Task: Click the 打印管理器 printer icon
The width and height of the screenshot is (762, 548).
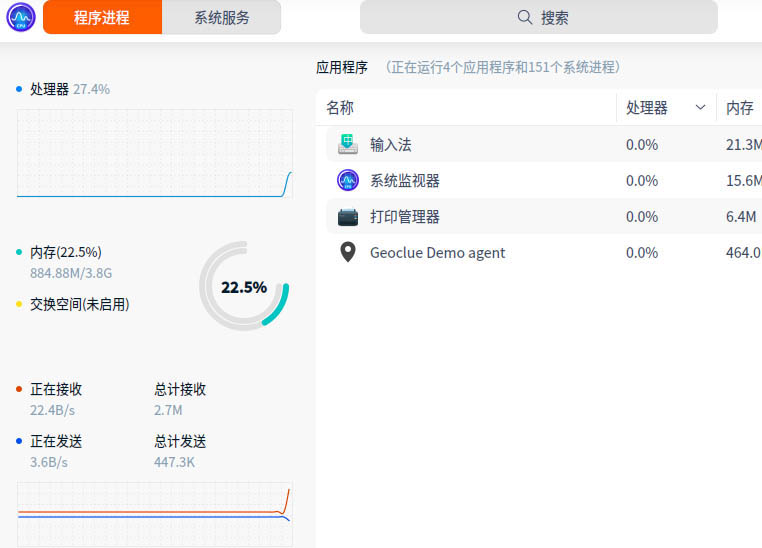Action: pos(348,216)
